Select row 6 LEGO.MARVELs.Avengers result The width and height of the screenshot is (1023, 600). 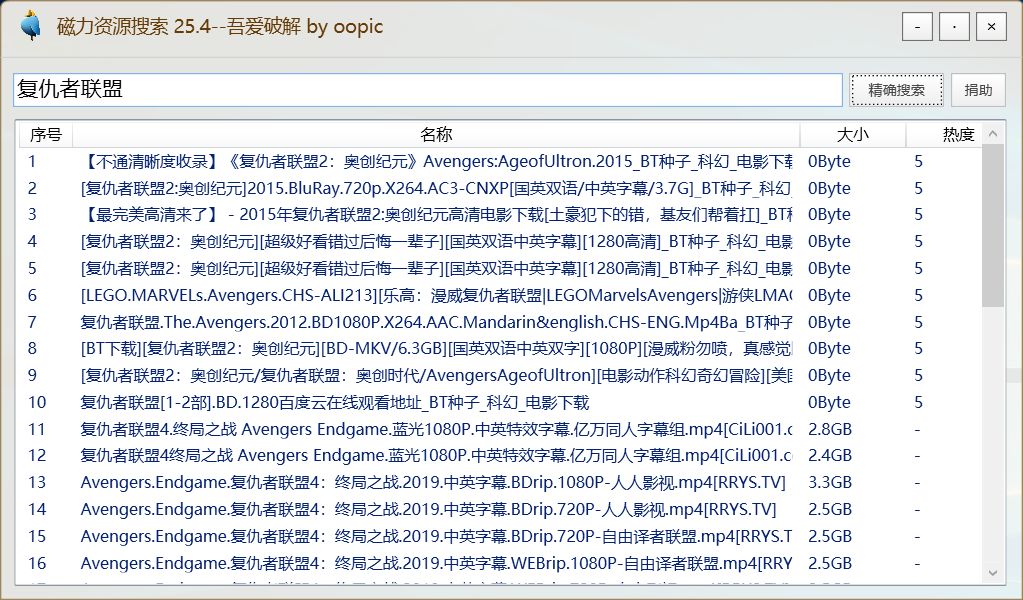coord(436,295)
